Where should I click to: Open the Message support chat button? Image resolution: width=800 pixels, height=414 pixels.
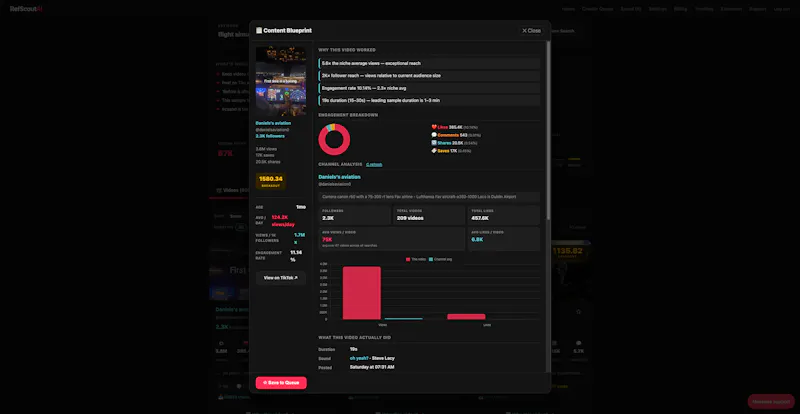pos(771,402)
